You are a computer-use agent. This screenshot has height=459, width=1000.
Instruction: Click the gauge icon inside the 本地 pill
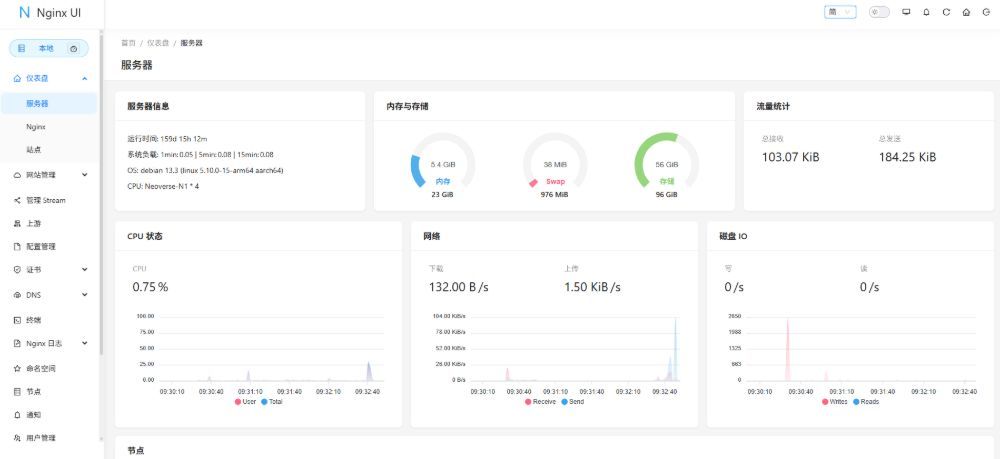coord(73,48)
